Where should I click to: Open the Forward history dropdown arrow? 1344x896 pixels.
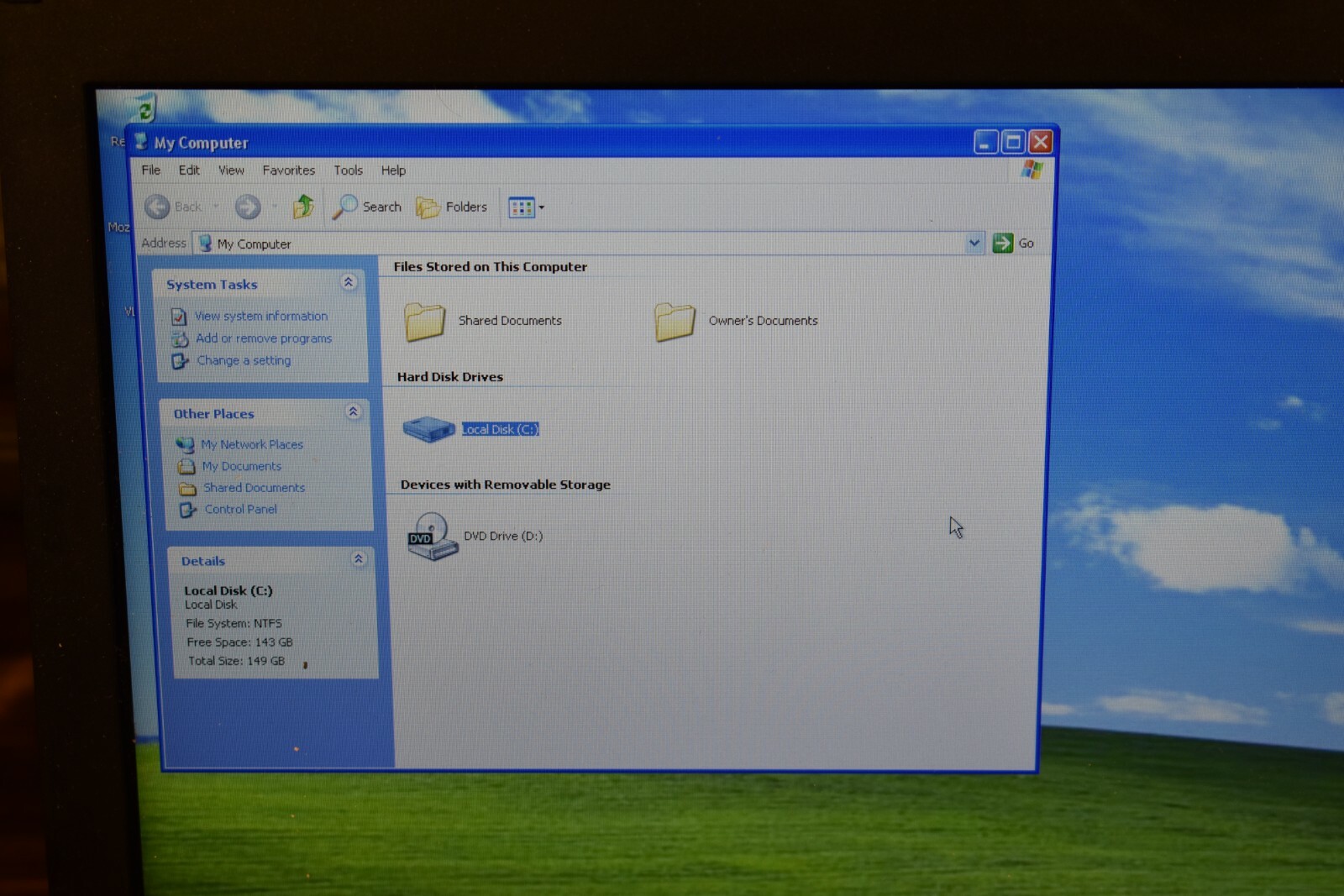(x=275, y=207)
